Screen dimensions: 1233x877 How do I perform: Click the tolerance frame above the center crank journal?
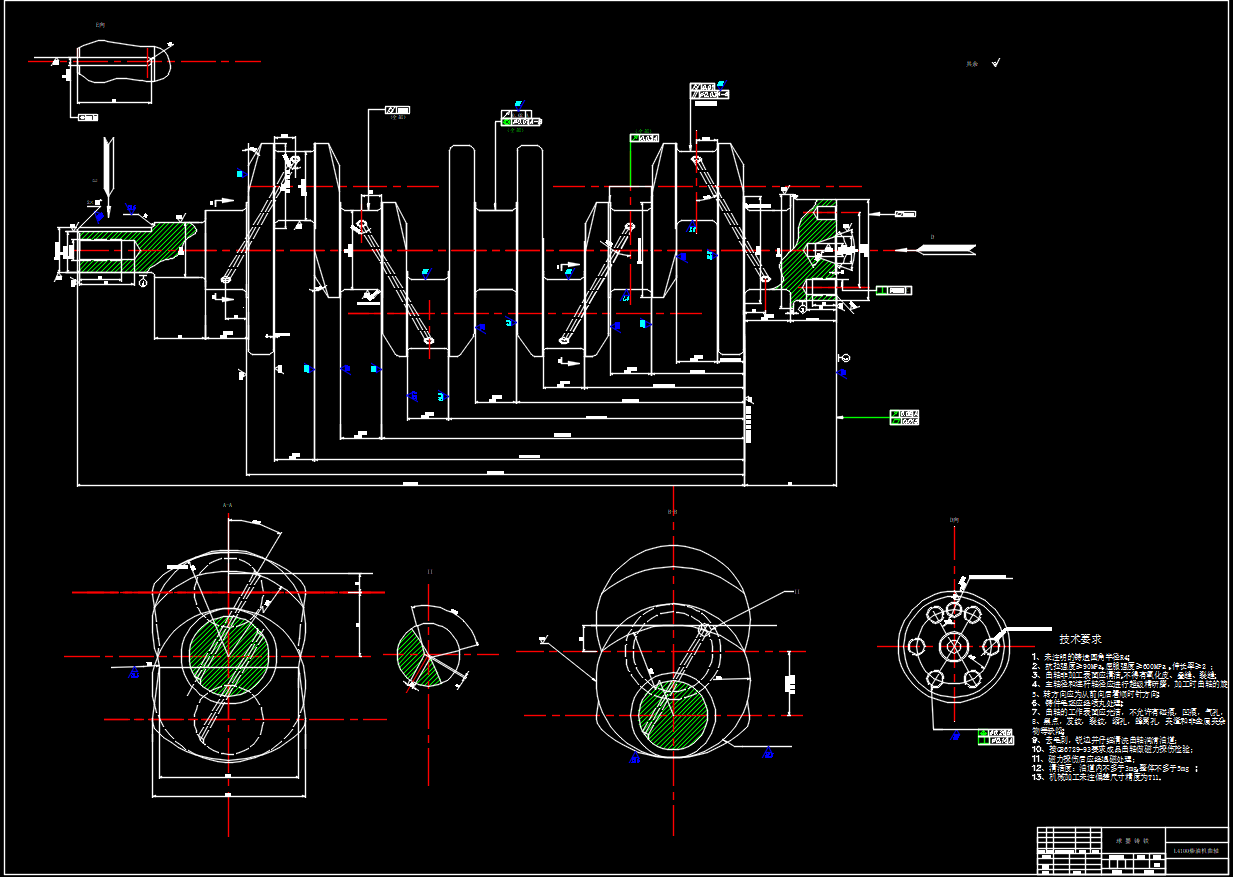(x=521, y=121)
